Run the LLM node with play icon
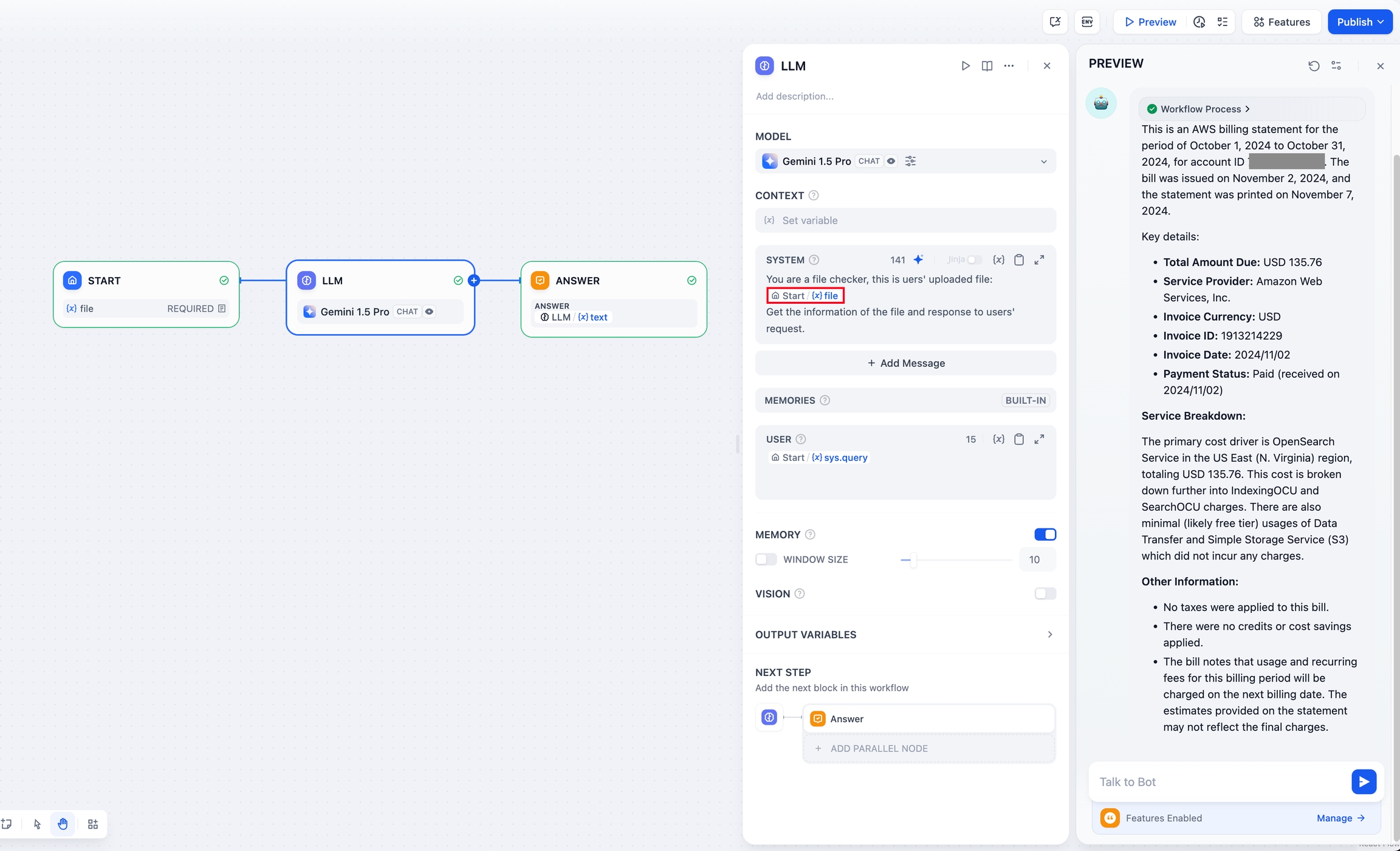This screenshot has height=851, width=1400. tap(965, 66)
